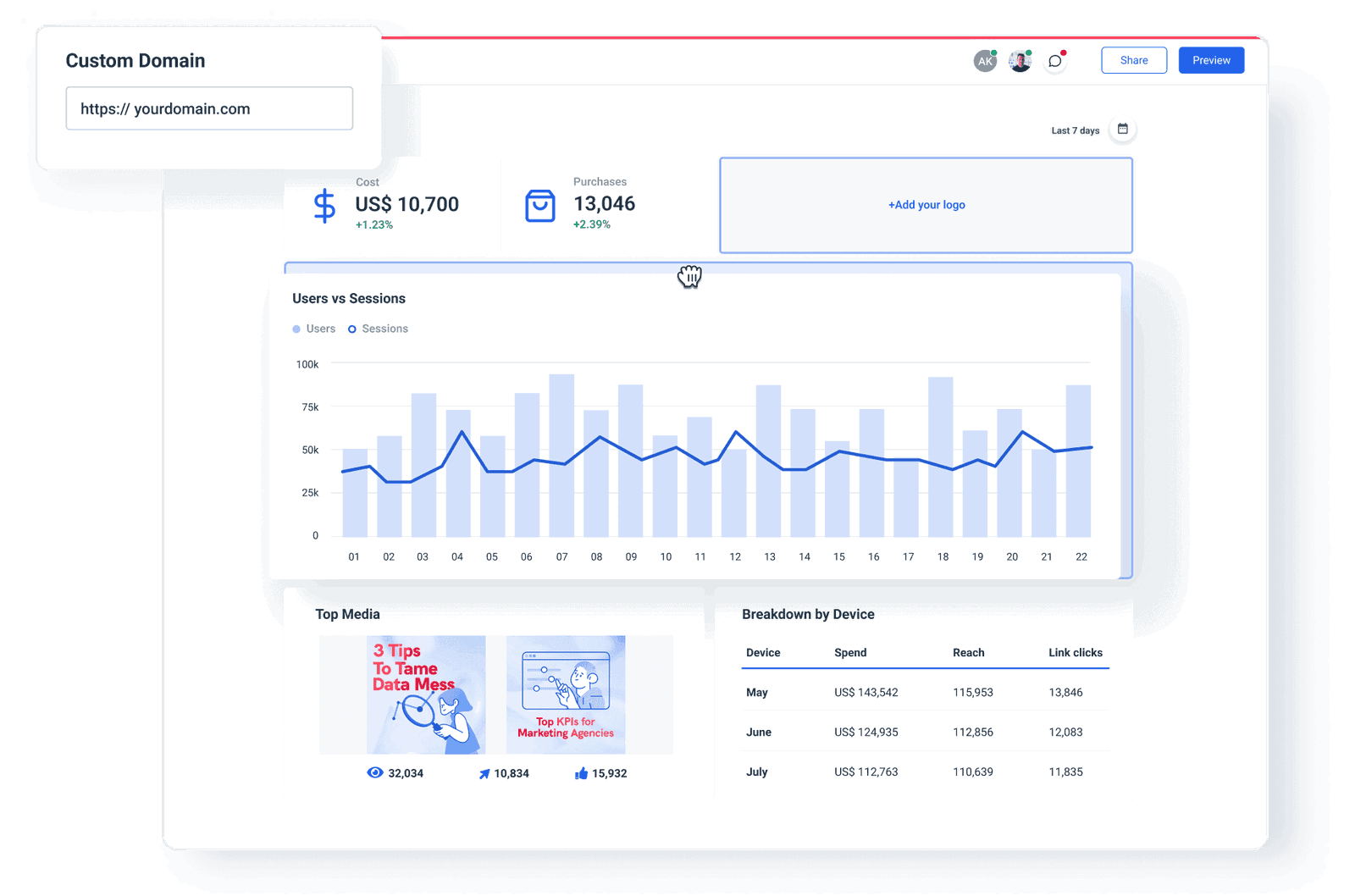The image size is (1355, 896).
Task: Click the Custom Domain URL input field
Action: point(209,108)
